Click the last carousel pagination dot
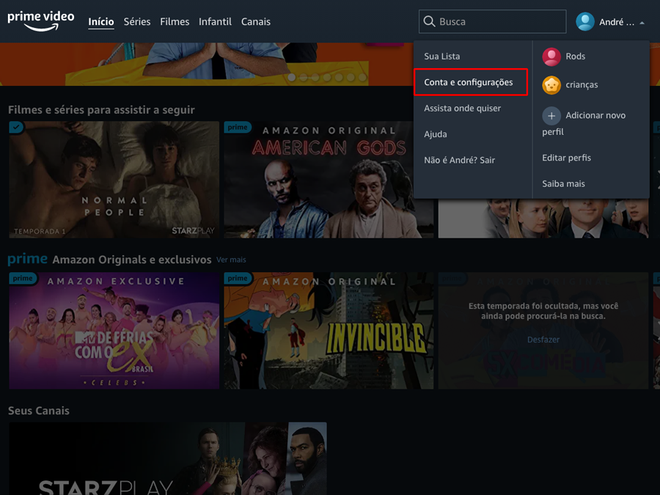 pyautogui.click(x=362, y=77)
